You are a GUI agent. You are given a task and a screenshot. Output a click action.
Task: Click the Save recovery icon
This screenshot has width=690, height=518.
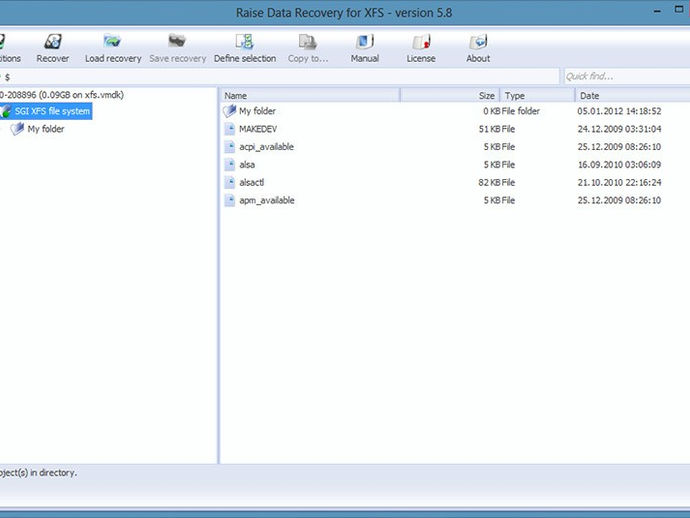[x=177, y=41]
